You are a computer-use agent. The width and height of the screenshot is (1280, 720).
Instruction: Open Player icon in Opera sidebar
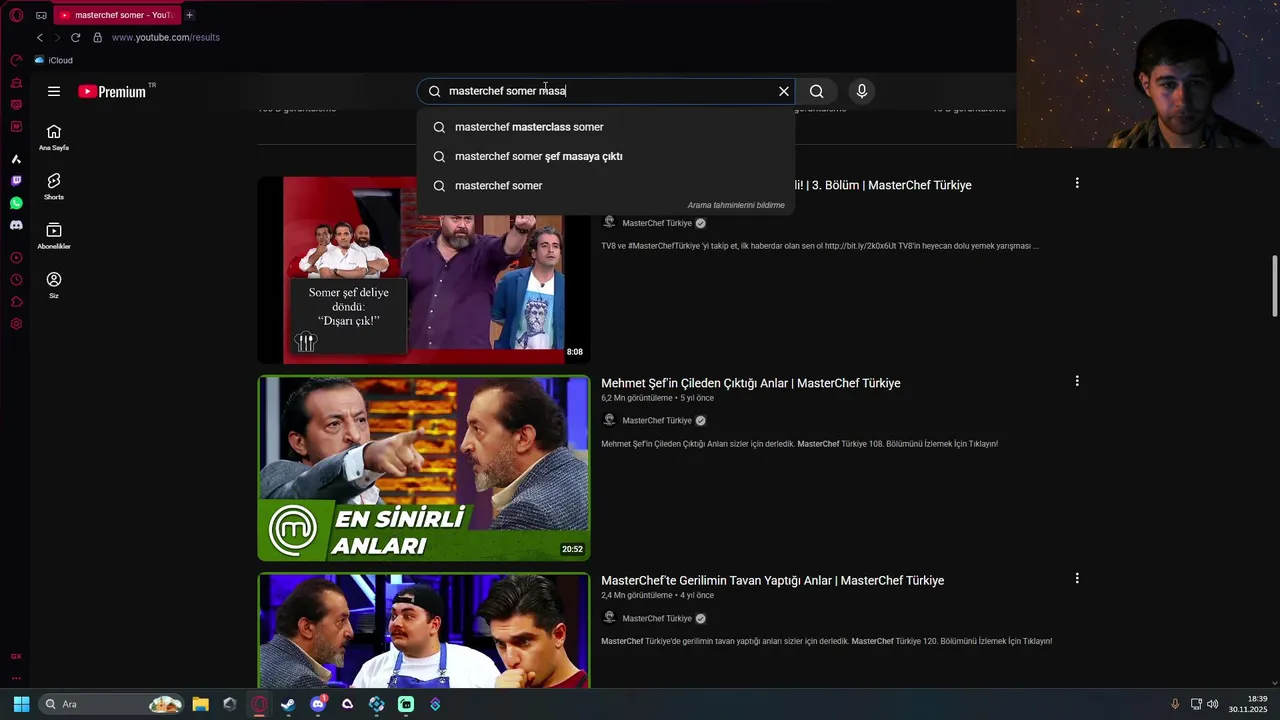point(16,258)
